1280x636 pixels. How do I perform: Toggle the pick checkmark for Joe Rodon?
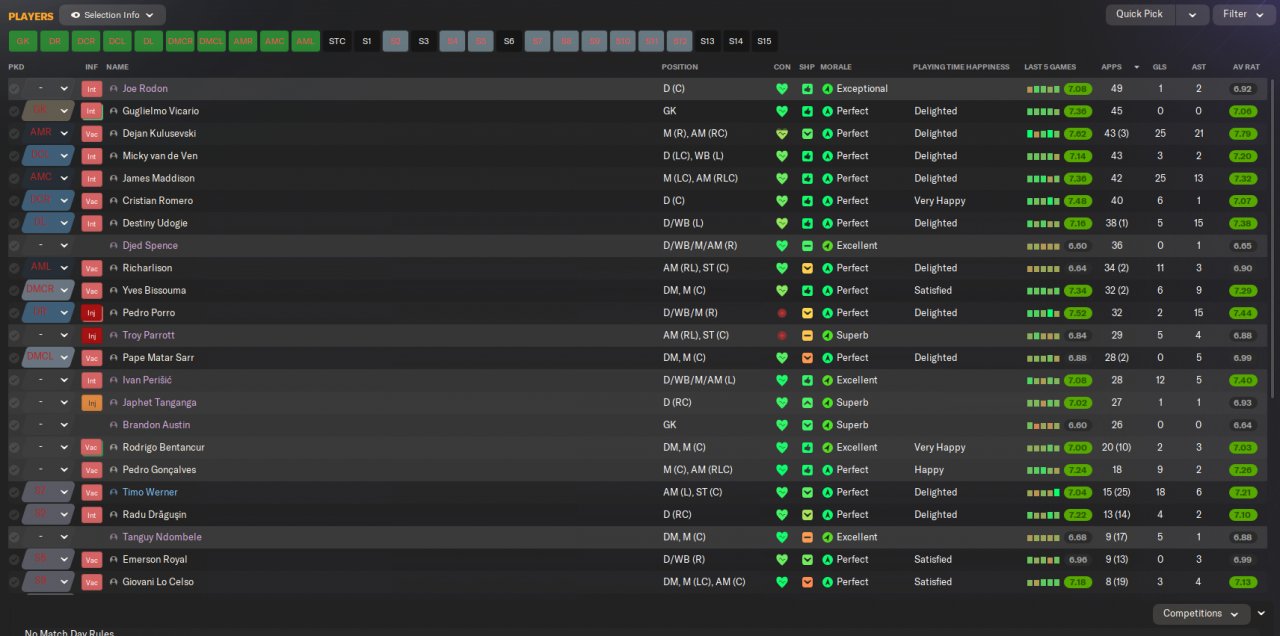pyautogui.click(x=14, y=89)
